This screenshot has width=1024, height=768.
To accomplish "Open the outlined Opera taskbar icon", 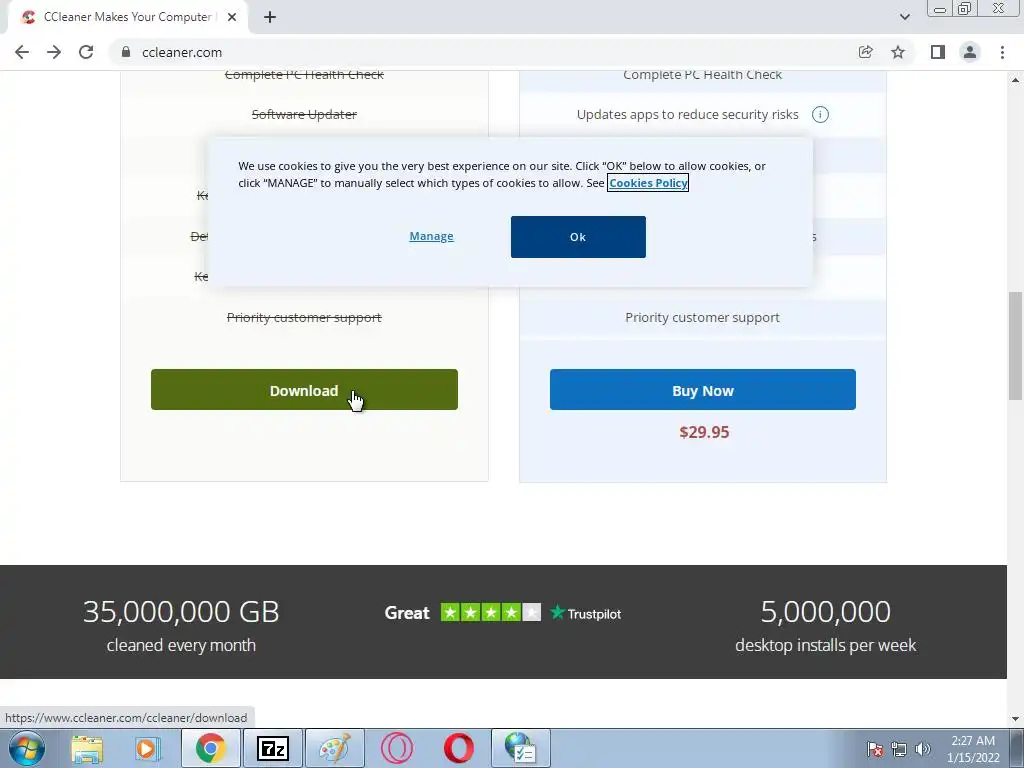I will point(397,748).
